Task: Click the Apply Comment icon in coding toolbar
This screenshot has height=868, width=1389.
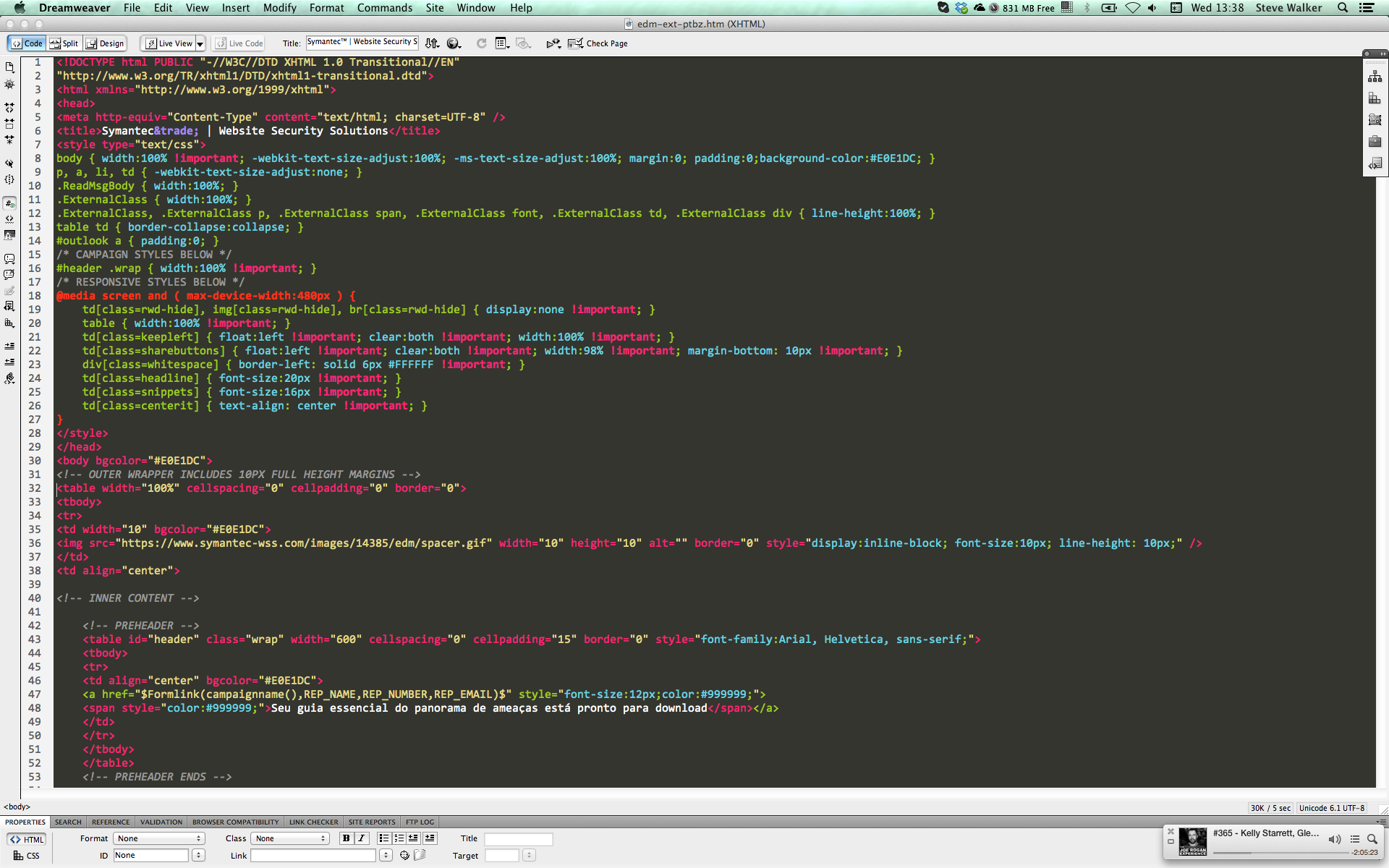Action: point(9,259)
